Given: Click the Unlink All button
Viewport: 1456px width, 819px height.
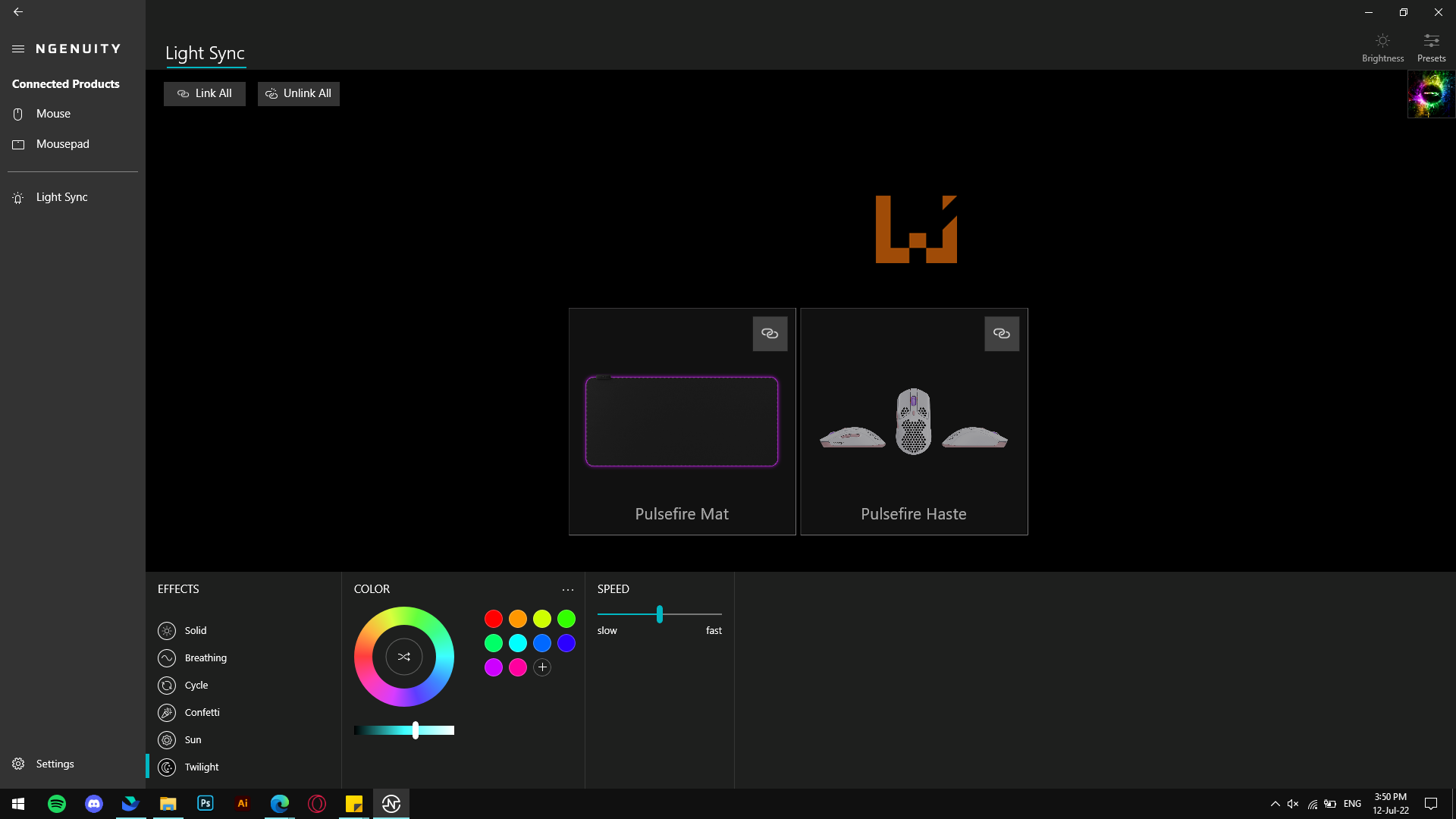Looking at the screenshot, I should pyautogui.click(x=299, y=94).
